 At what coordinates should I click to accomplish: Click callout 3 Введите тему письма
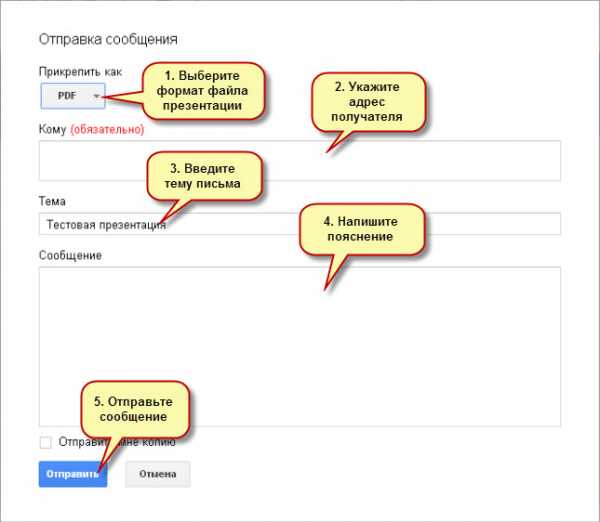coord(204,177)
